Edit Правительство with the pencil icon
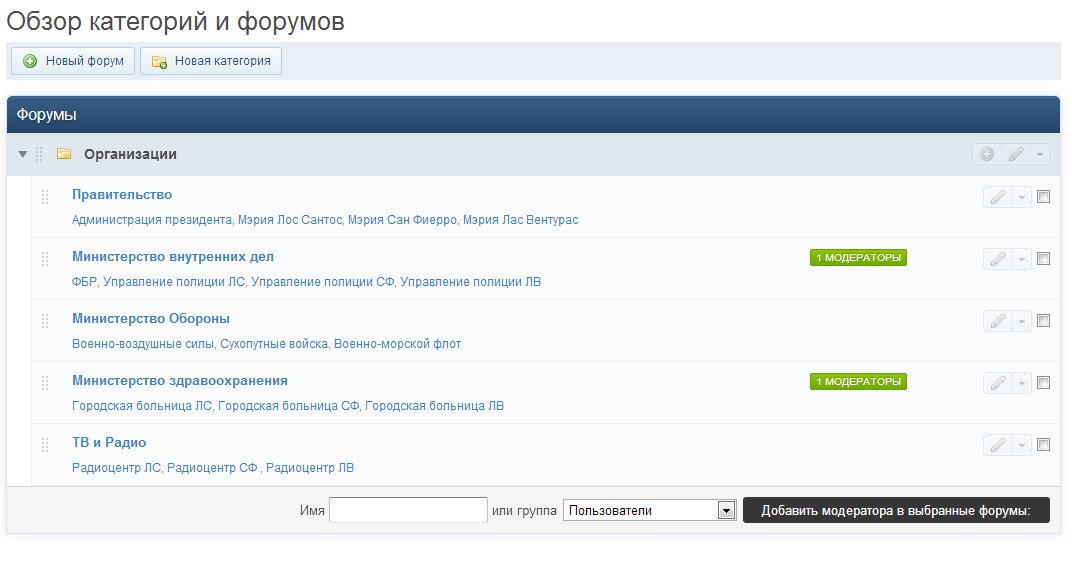Image resolution: width=1072 pixels, height=562 pixels. coord(997,197)
